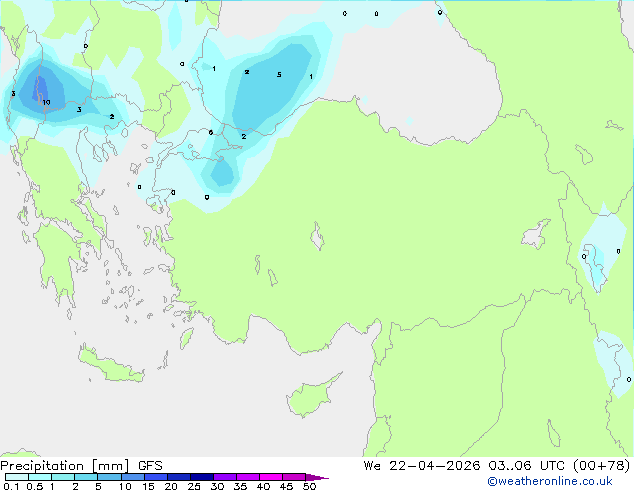Click the 40–45 mm magenta legend swatch

point(271,477)
